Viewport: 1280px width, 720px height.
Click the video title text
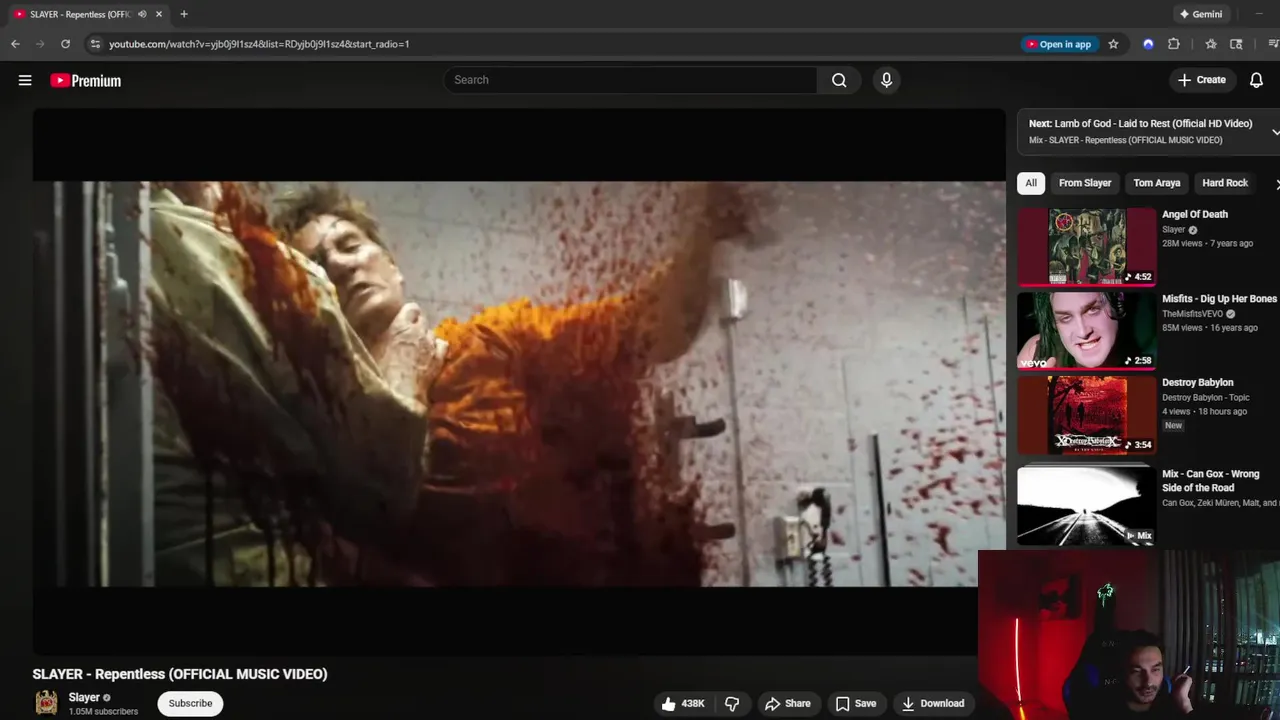pyautogui.click(x=180, y=674)
